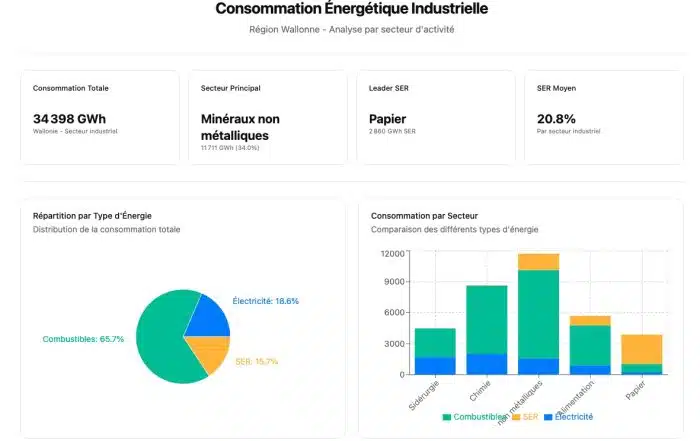Toggle Électricité series in the legend
Screen dimensions: 700x441
pos(568,416)
